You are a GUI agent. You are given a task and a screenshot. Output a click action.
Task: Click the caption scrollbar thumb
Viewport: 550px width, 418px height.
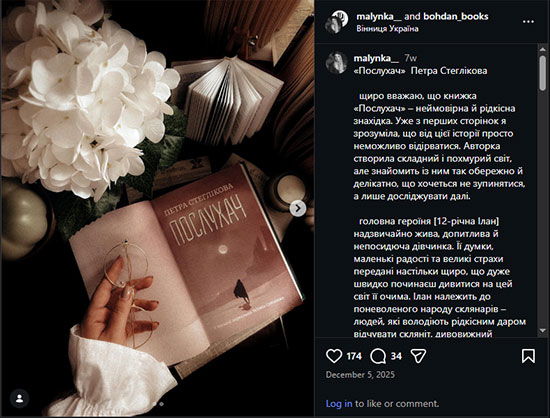(x=542, y=73)
